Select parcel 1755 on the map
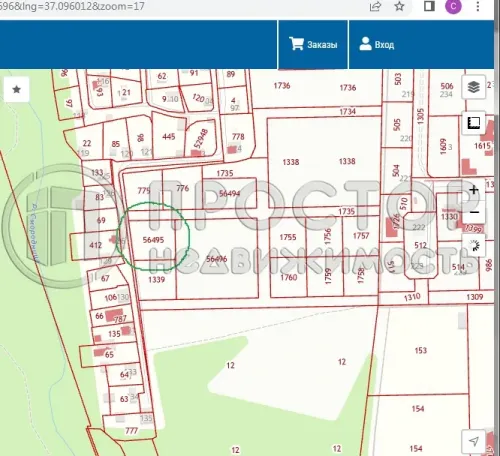This screenshot has width=500, height=456. point(288,237)
